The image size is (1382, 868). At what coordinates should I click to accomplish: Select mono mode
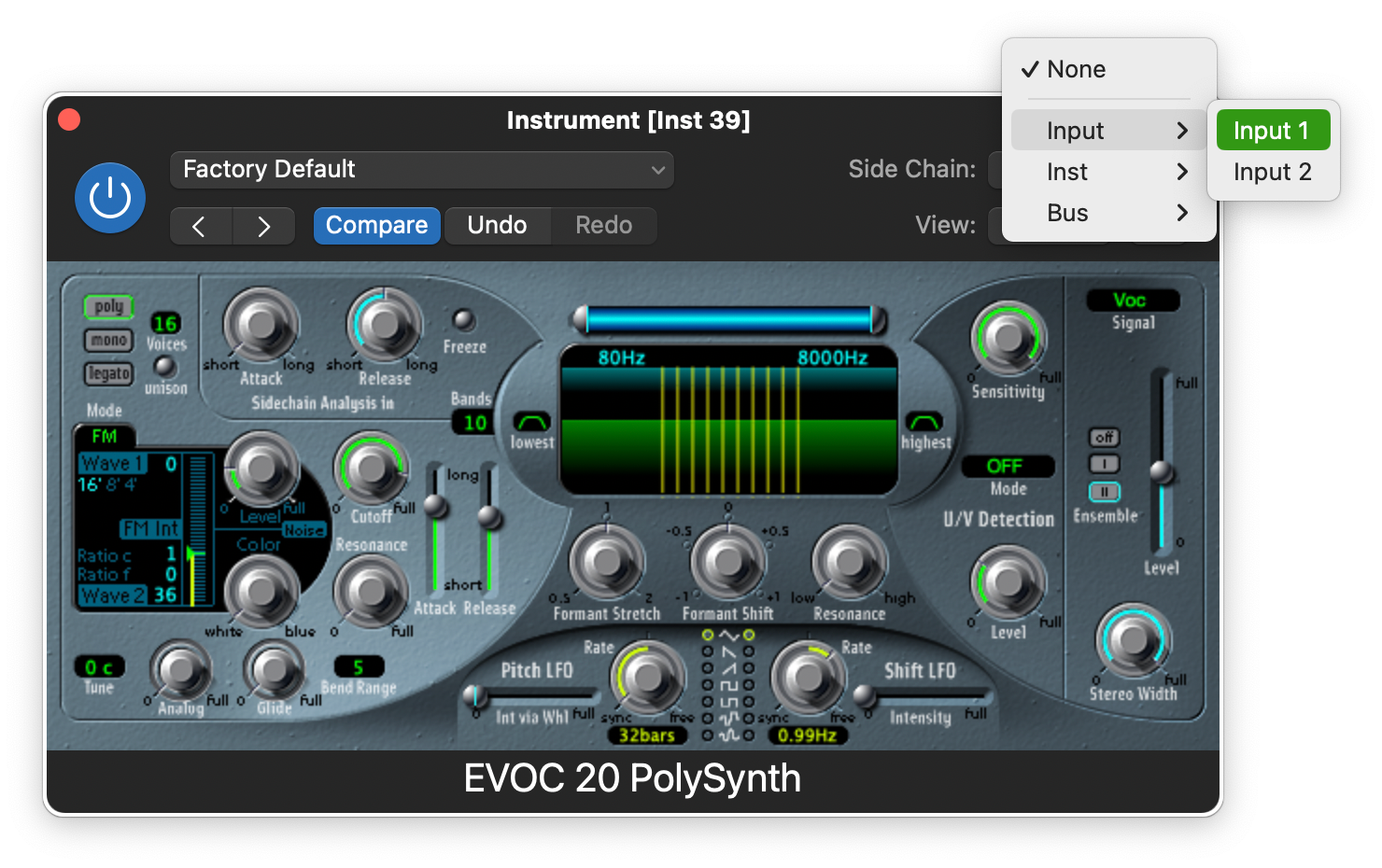(x=109, y=341)
